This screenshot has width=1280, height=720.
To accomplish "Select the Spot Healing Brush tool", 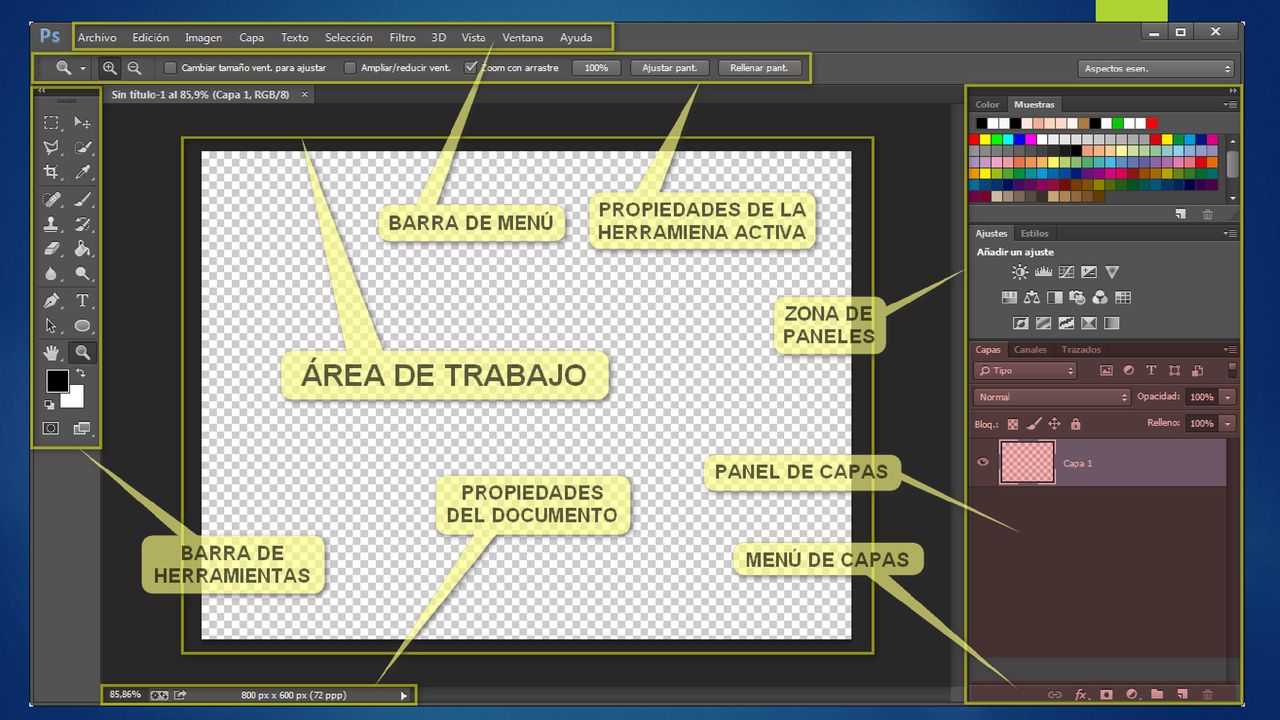I will click(x=51, y=200).
